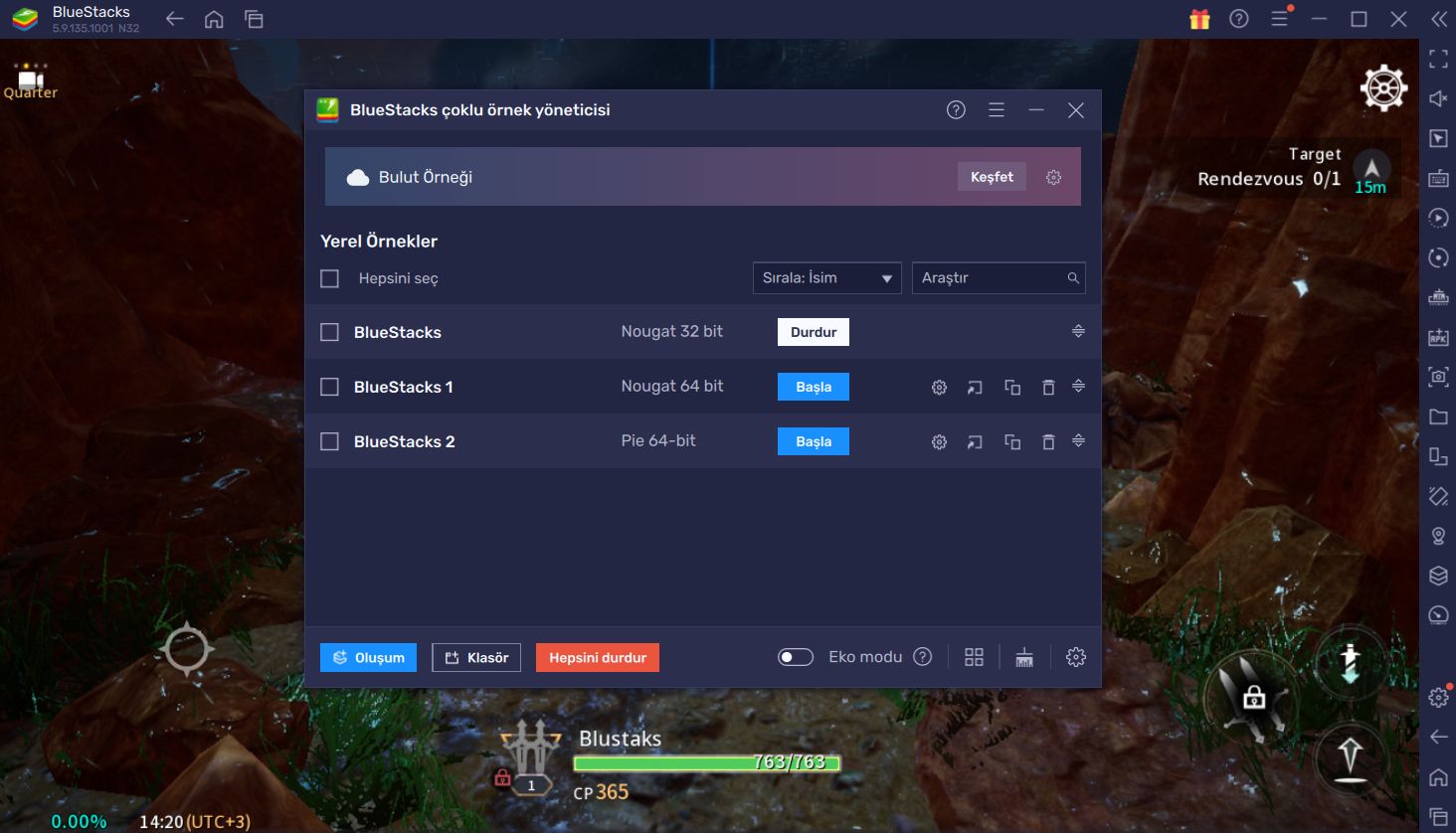
Task: Tap the in-game upward jump arrow button
Action: (1350, 757)
